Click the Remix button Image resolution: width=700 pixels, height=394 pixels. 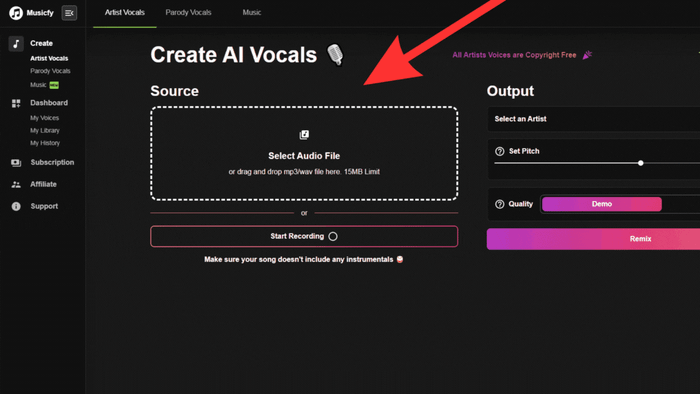coord(594,239)
